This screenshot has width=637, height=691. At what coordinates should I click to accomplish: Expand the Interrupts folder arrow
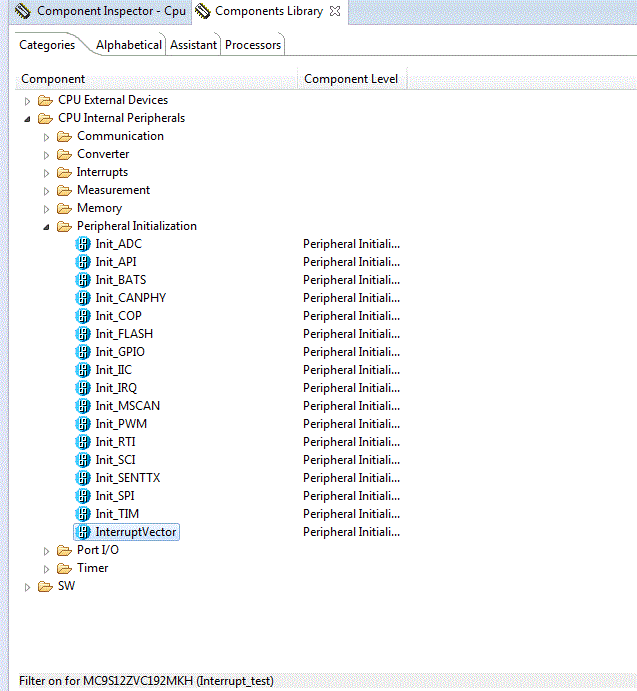click(x=46, y=173)
